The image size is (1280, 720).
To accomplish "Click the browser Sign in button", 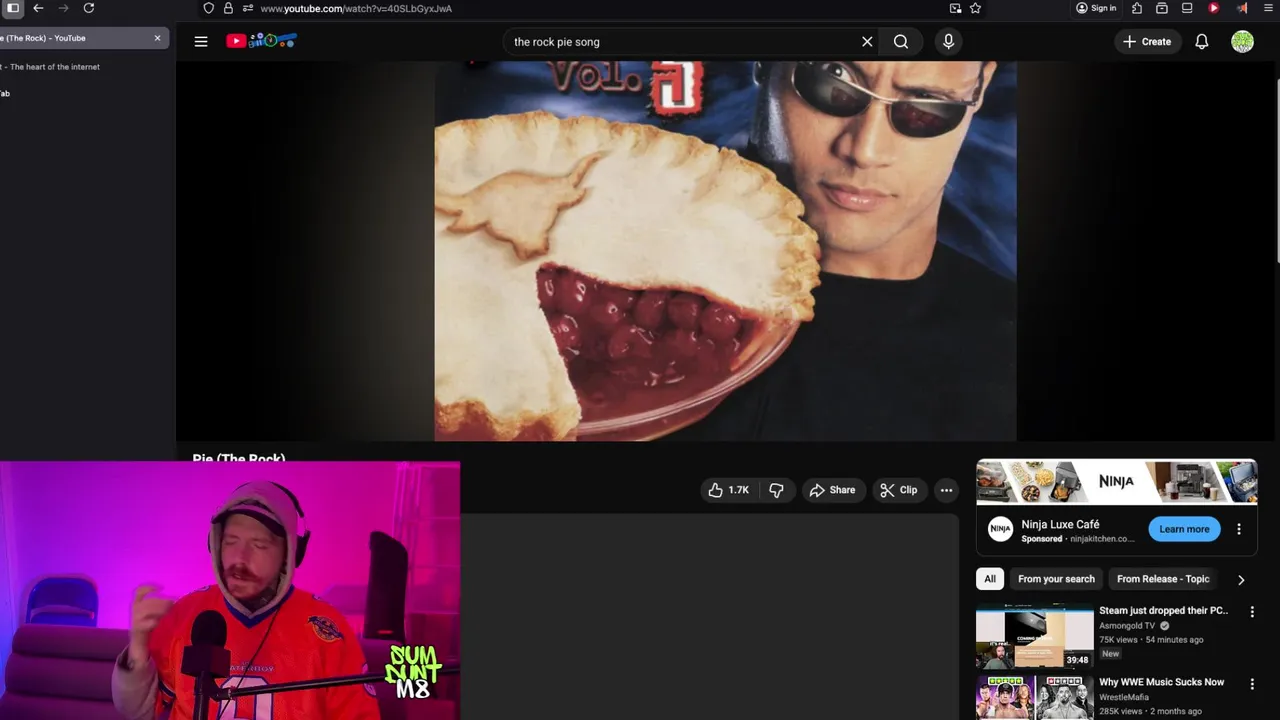I will coord(1096,8).
